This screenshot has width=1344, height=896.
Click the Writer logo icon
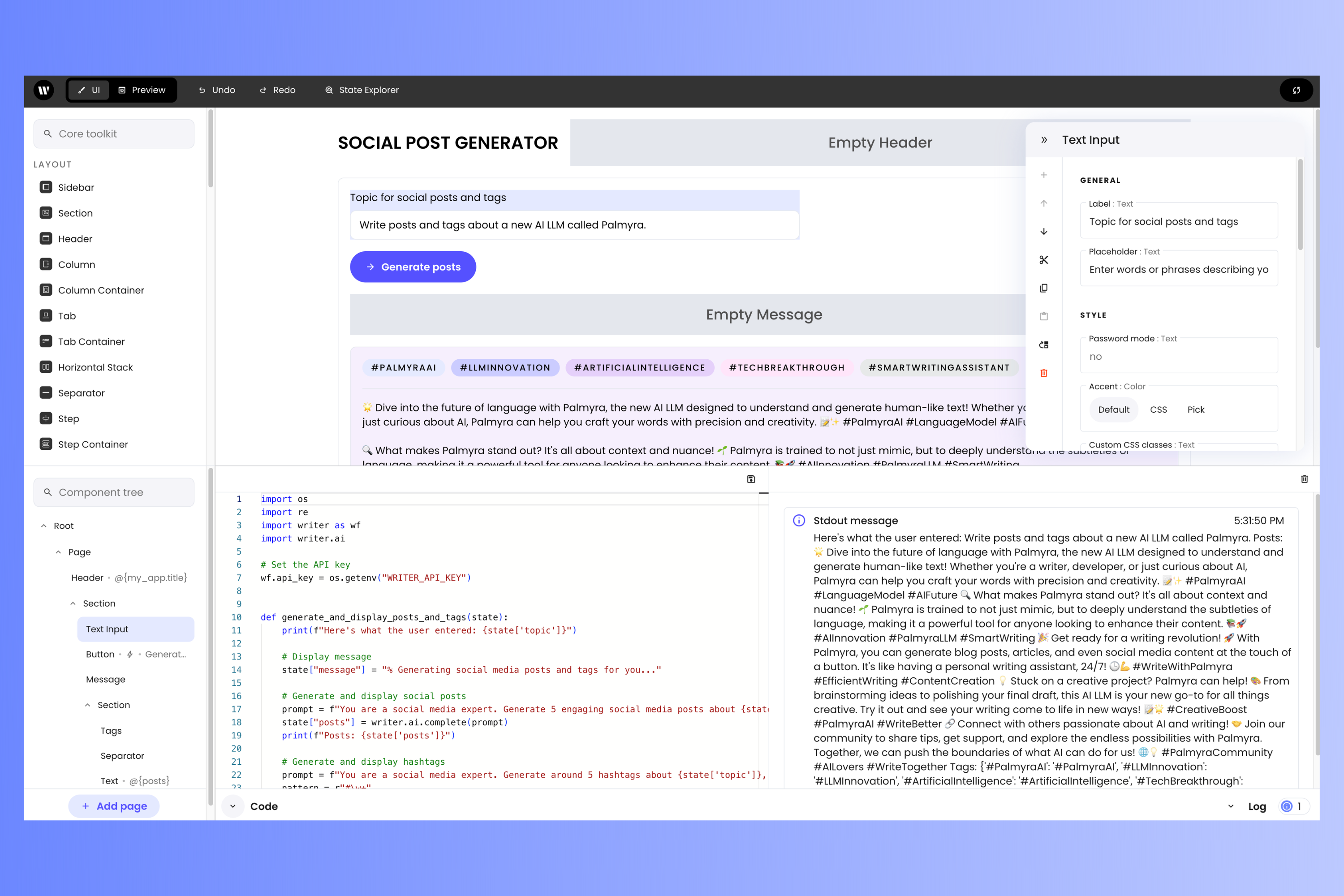44,90
